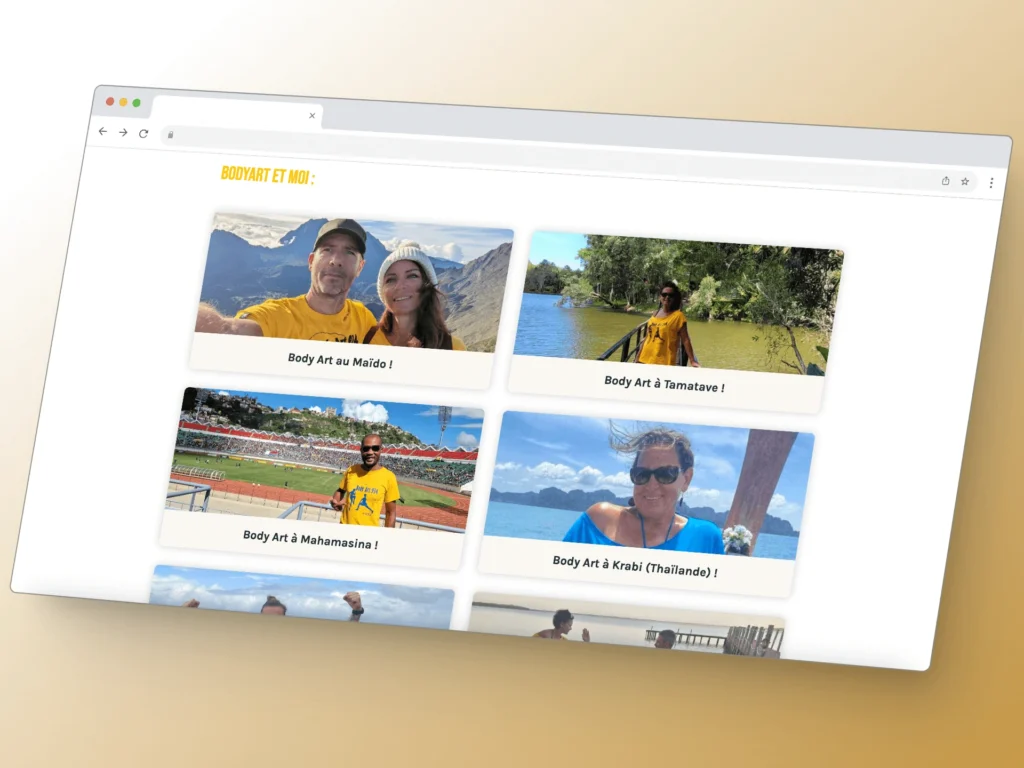1024x768 pixels.
Task: Click the "Body Art à Mahamasina !" caption
Action: [x=310, y=541]
